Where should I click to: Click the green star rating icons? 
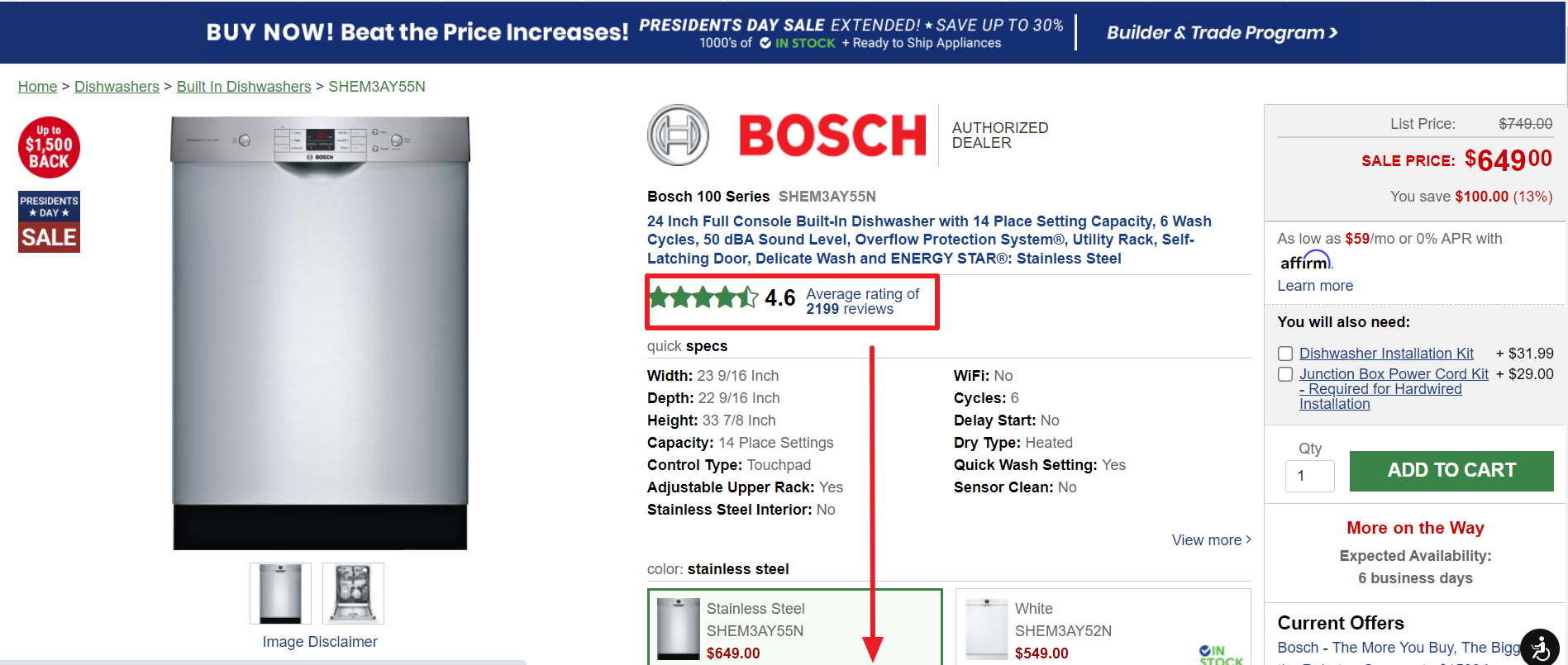tap(703, 297)
